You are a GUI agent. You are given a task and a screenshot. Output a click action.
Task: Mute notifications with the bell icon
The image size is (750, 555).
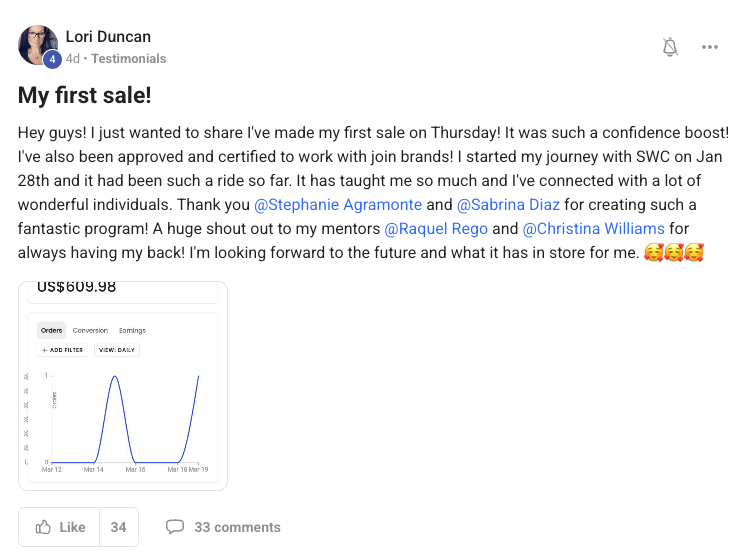coord(671,47)
